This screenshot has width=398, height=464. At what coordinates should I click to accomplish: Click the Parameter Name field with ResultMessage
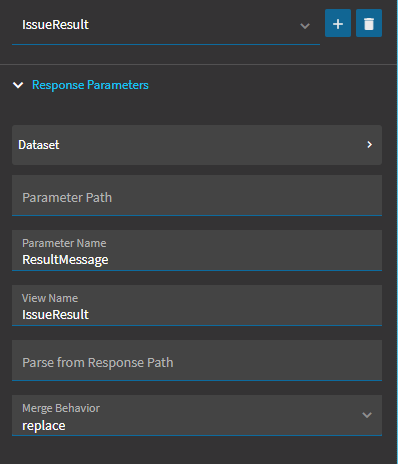click(197, 250)
